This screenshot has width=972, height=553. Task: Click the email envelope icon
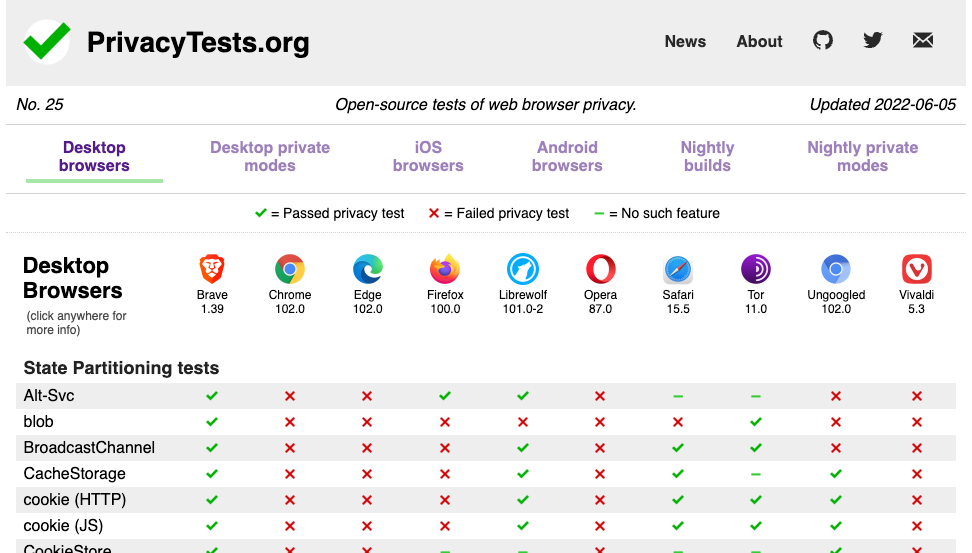(922, 40)
